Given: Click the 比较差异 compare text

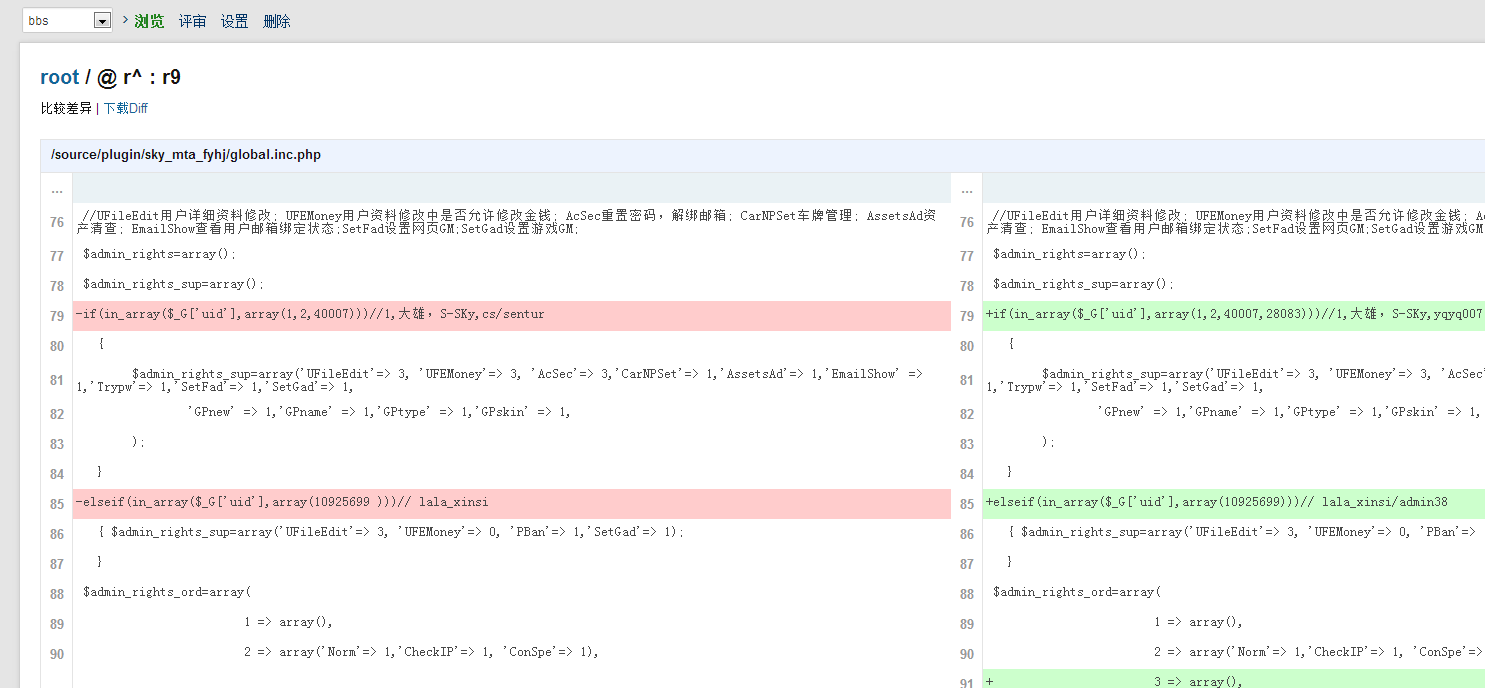Looking at the screenshot, I should [x=66, y=108].
